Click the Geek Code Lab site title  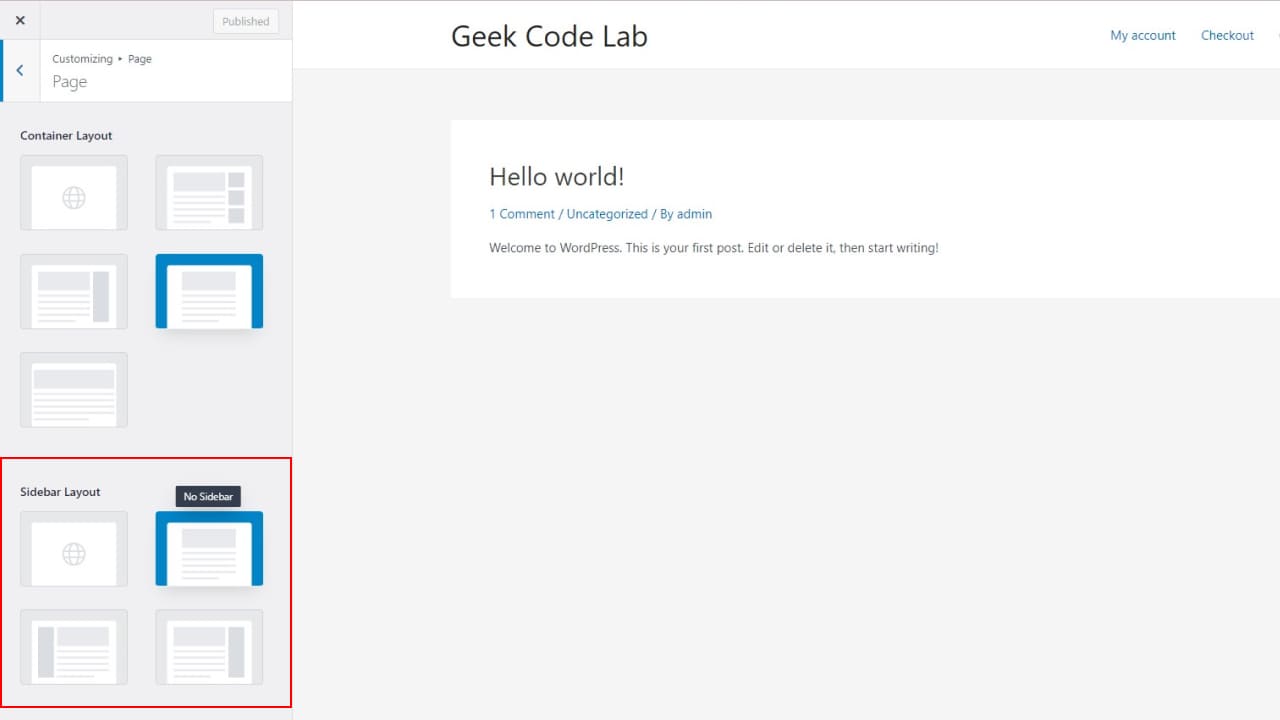548,35
